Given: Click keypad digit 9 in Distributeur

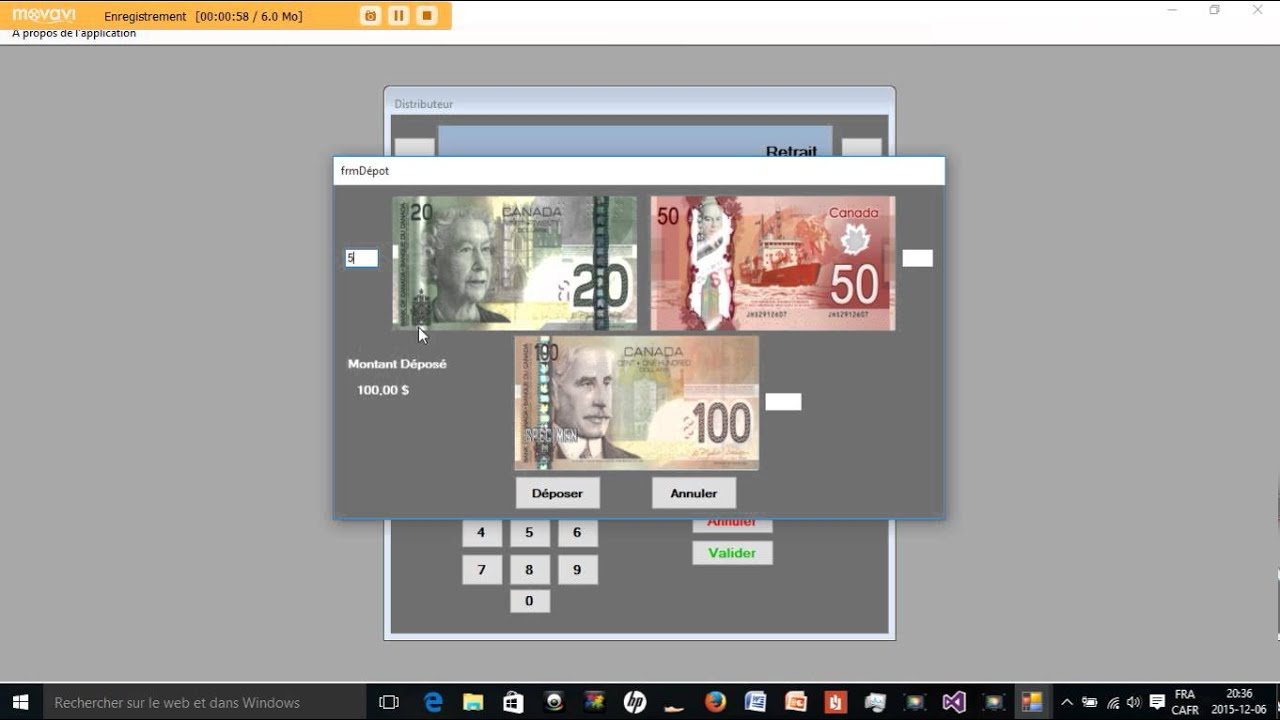Looking at the screenshot, I should point(577,570).
